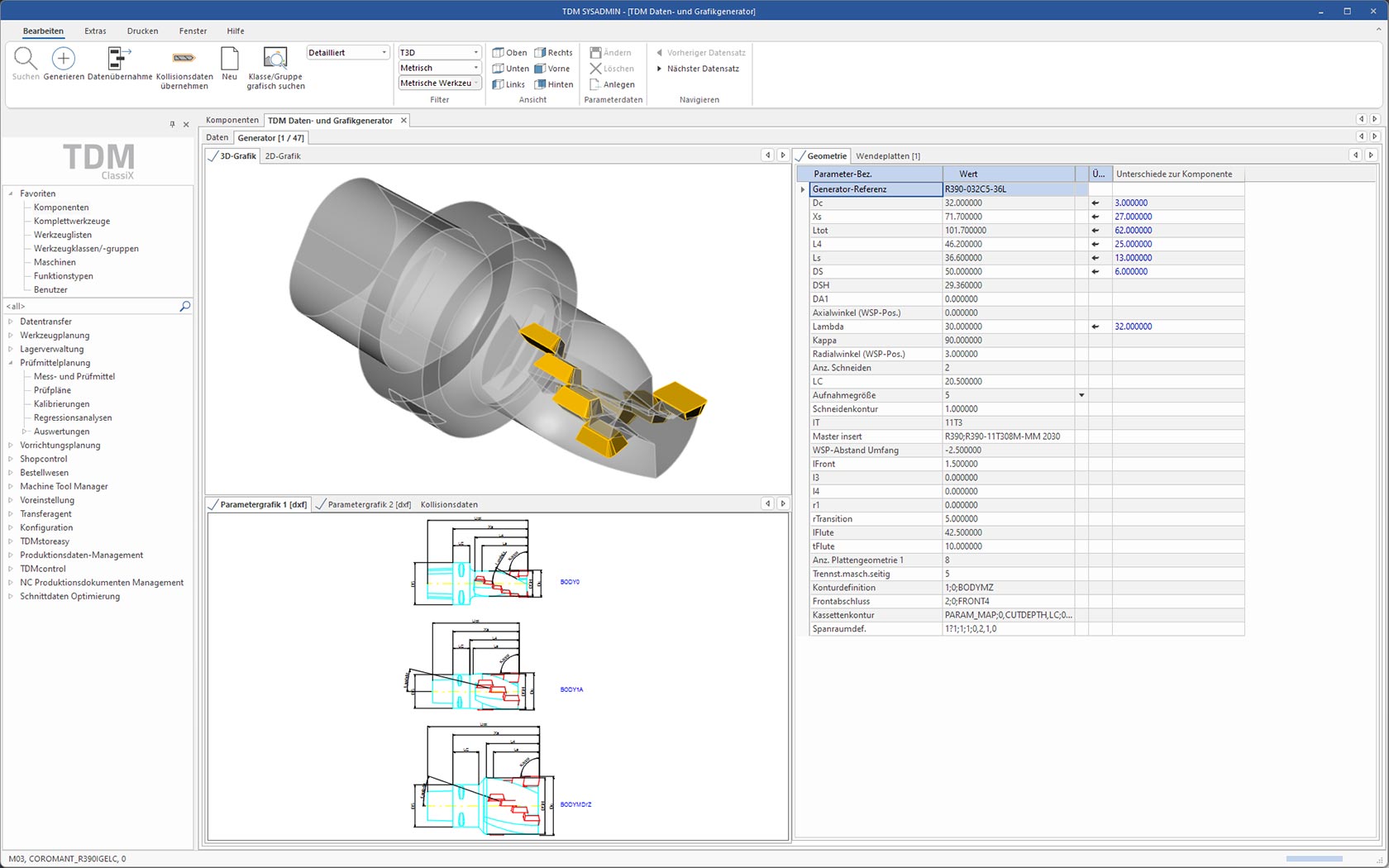This screenshot has width=1389, height=868.
Task: Open Werkzeuglisten in Favoriten
Action: (x=63, y=235)
